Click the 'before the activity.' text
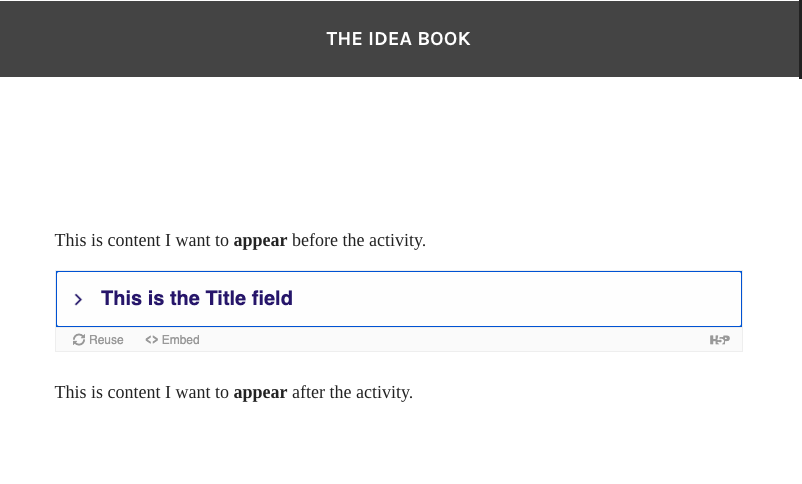802x484 pixels. click(359, 240)
